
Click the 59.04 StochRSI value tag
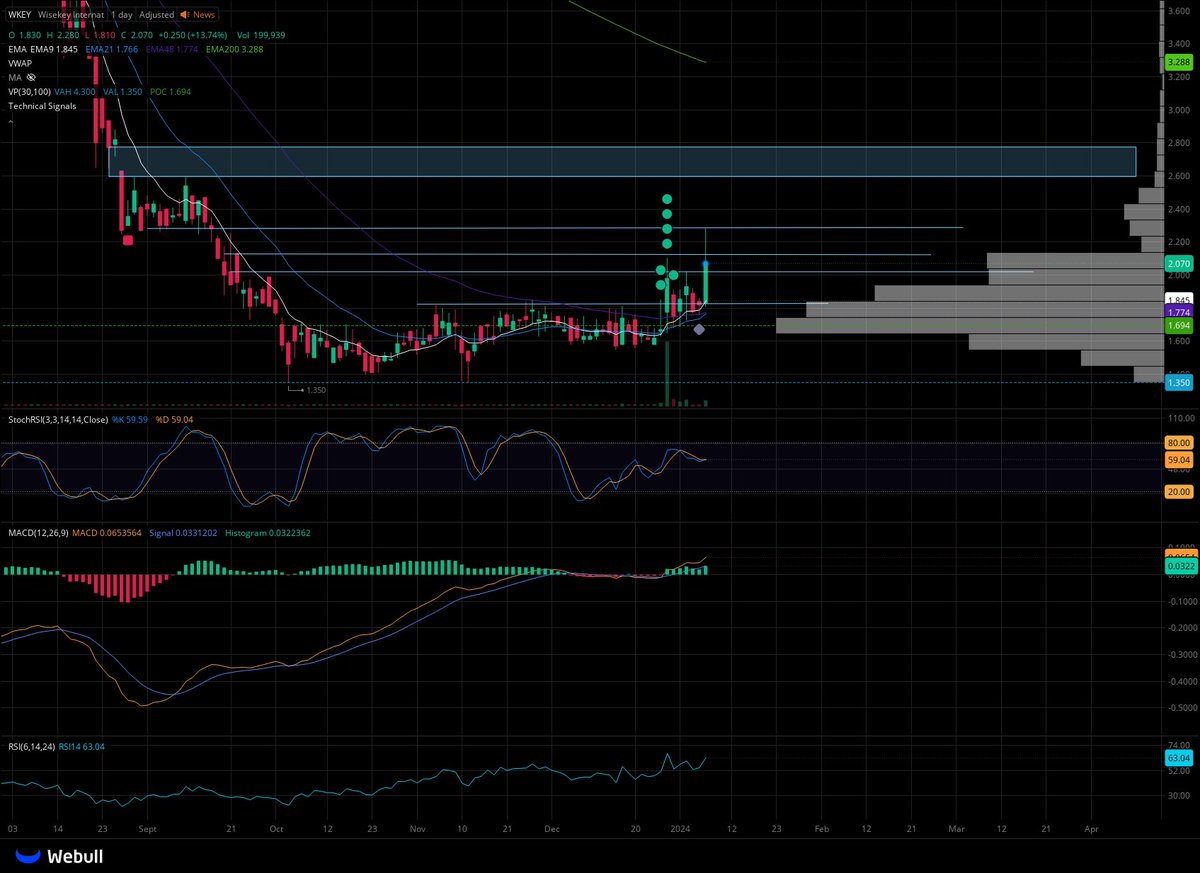pos(1179,459)
